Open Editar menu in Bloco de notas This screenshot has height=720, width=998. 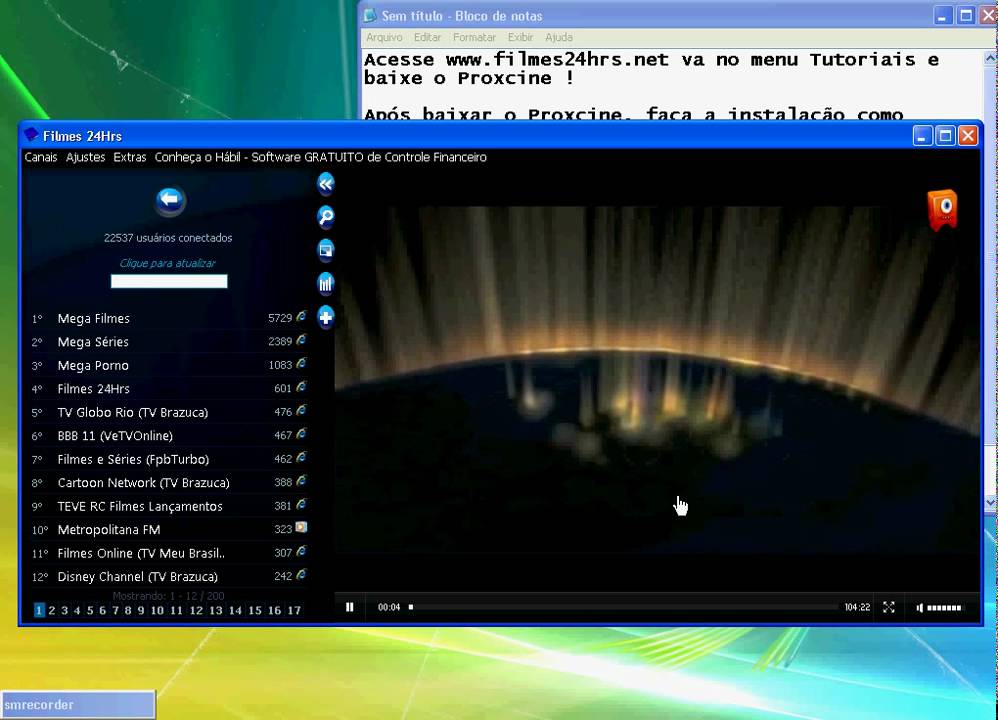tap(427, 38)
